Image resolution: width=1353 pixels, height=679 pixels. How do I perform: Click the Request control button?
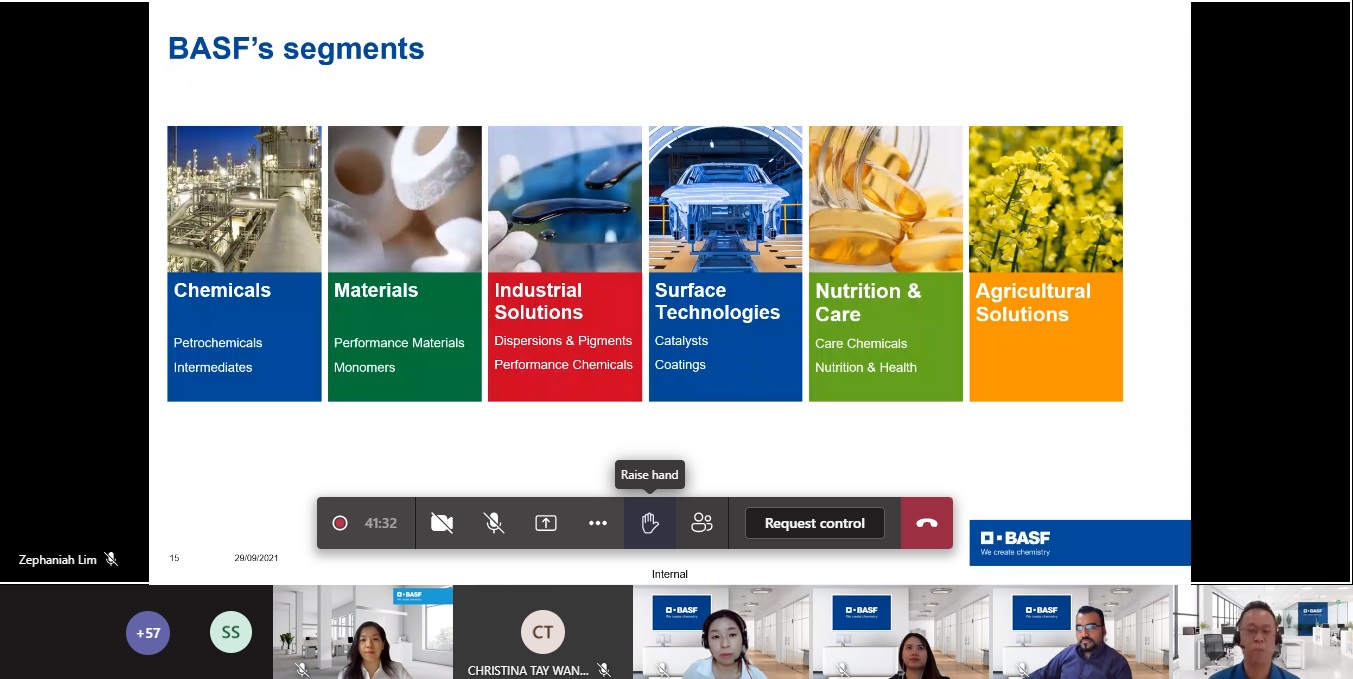pyautogui.click(x=815, y=523)
